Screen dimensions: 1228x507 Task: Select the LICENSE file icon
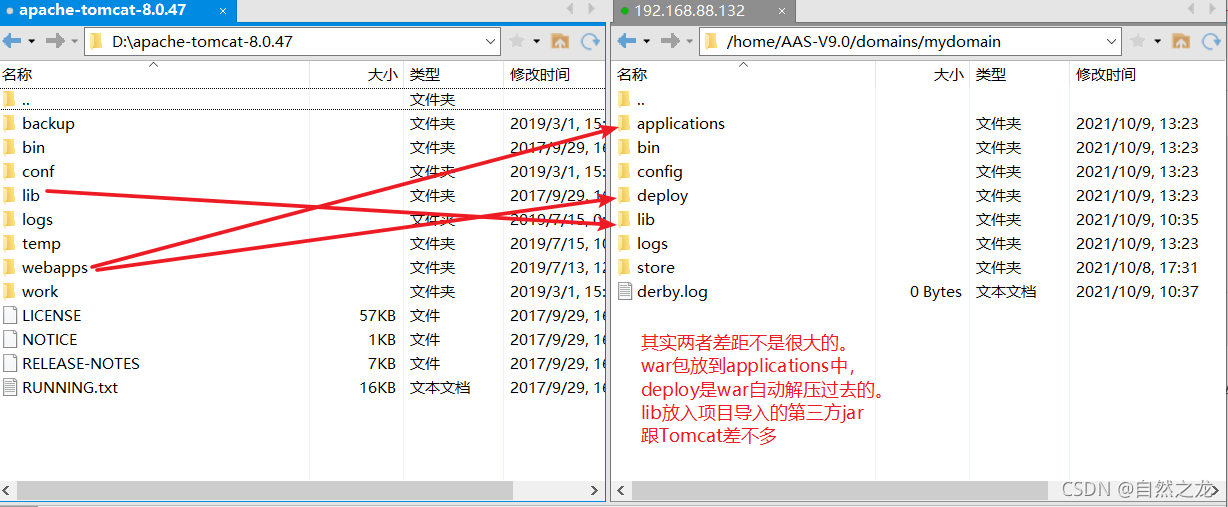point(10,315)
